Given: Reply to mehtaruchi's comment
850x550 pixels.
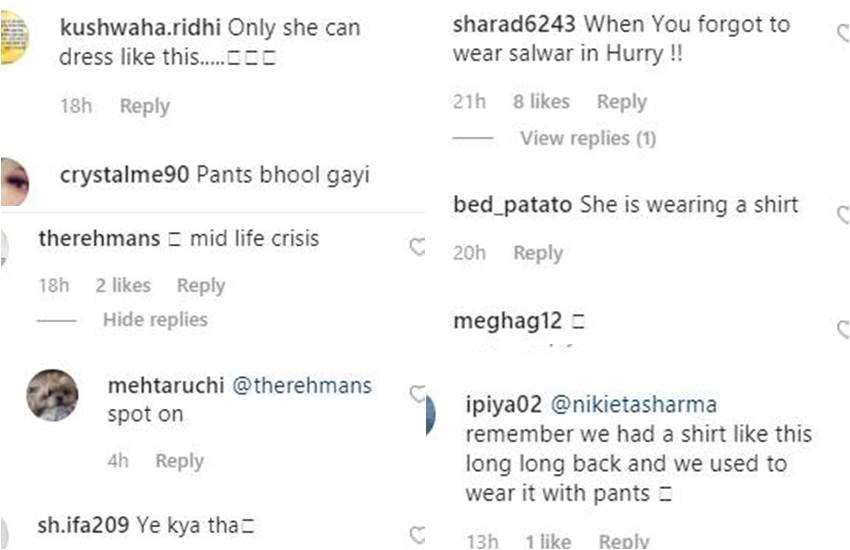Looking at the screenshot, I should tap(180, 461).
